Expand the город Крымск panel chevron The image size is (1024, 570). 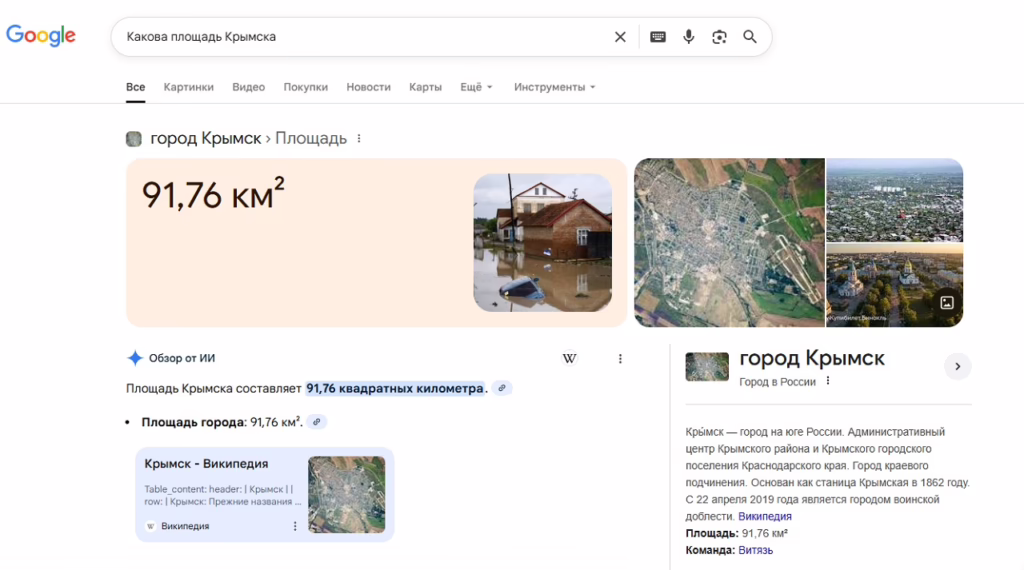957,366
